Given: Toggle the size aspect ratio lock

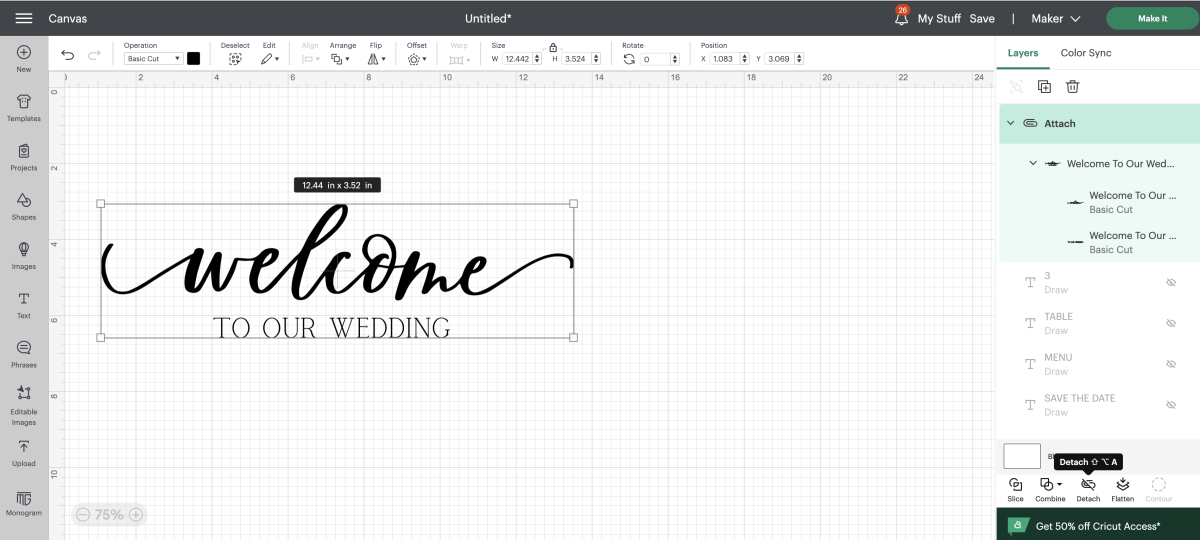Looking at the screenshot, I should point(552,47).
